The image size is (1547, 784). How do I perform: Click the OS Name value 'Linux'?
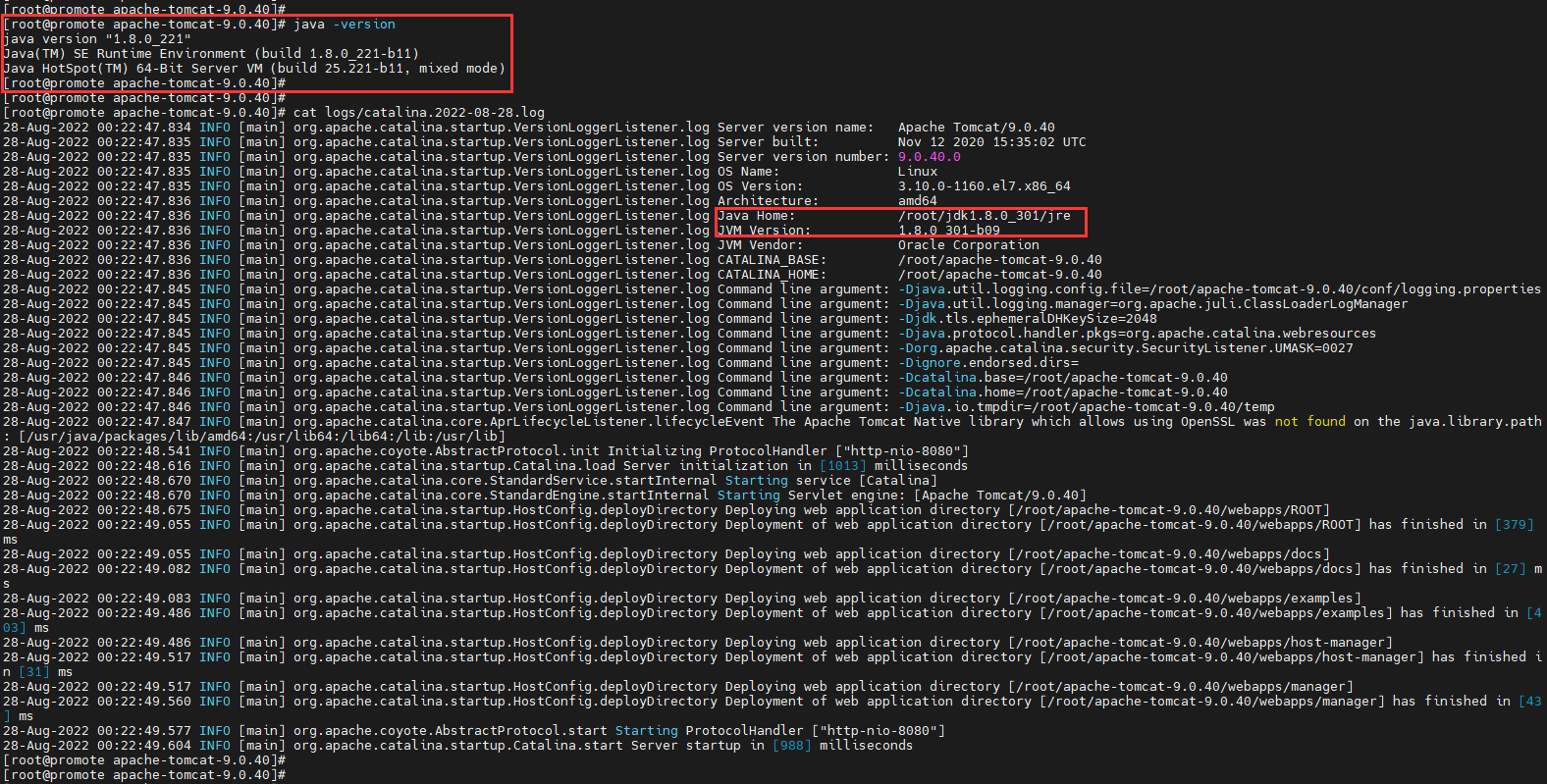pos(918,172)
